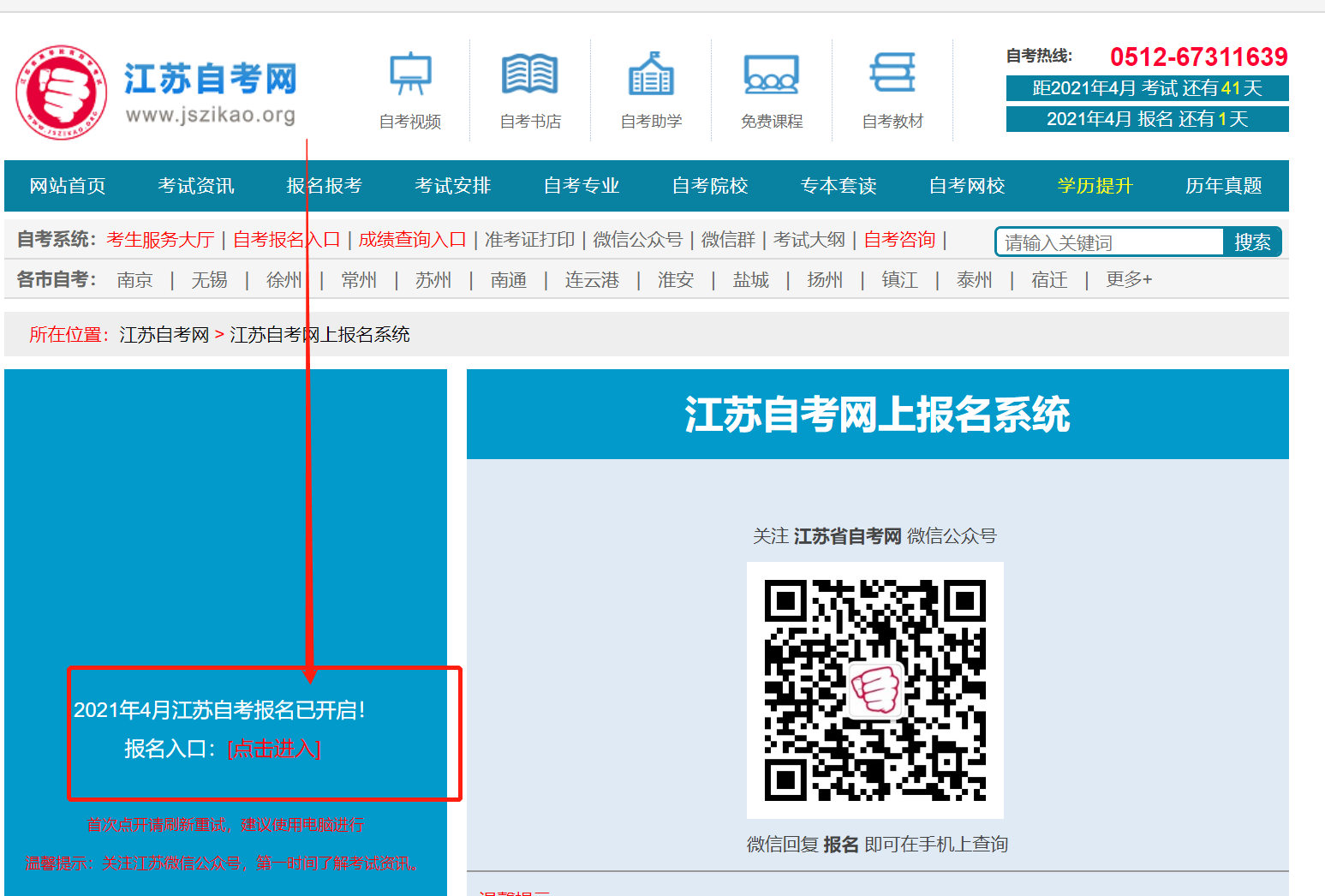Click the 成绩查询入口 link
1325x896 pixels.
412,240
